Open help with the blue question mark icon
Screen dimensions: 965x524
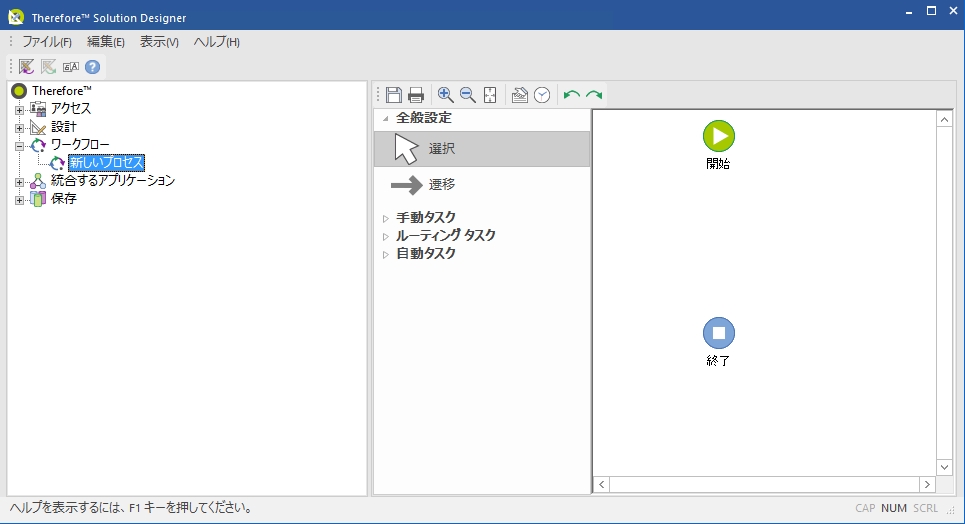click(92, 67)
